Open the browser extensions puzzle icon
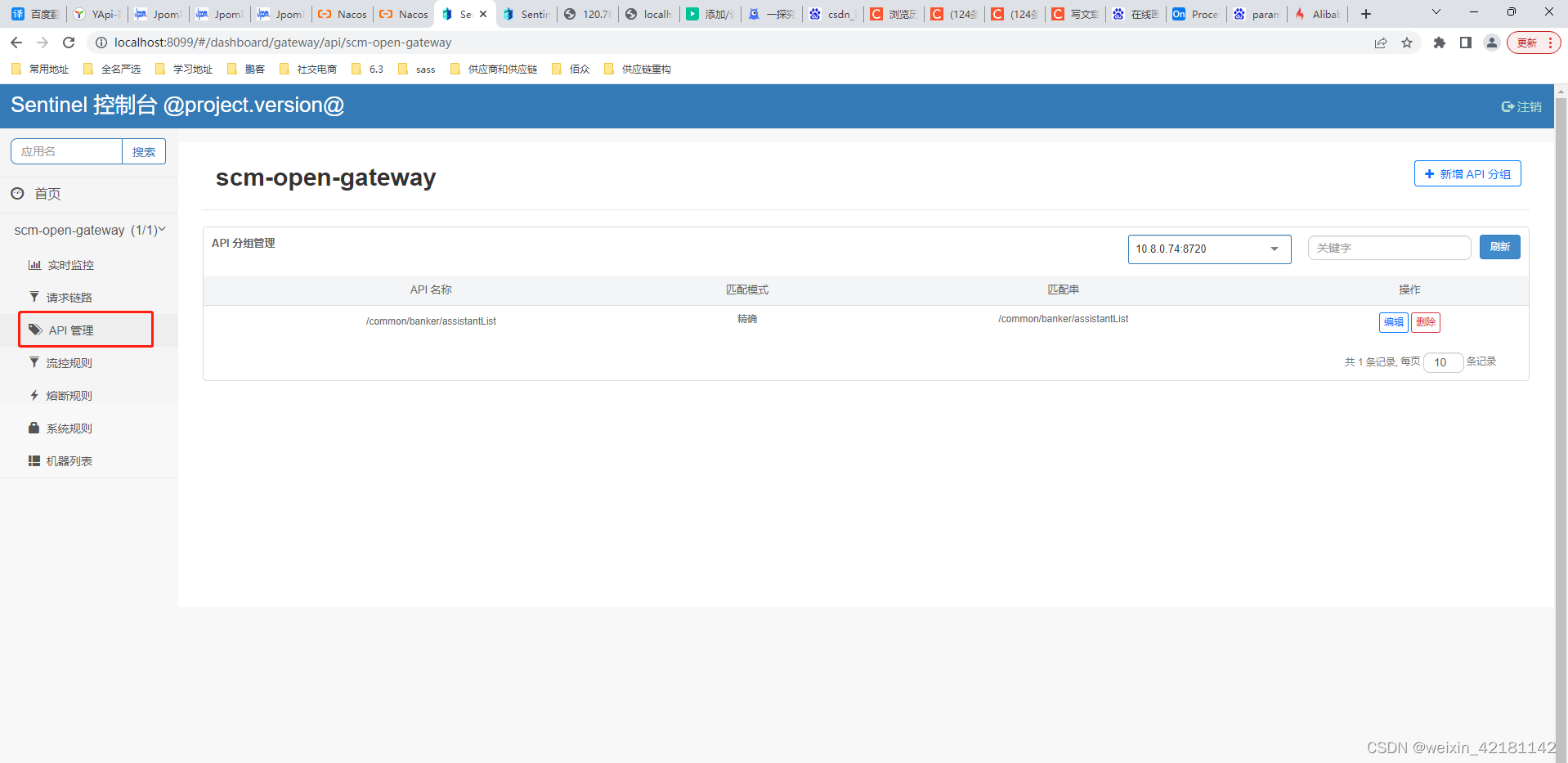The height and width of the screenshot is (763, 1568). [1440, 43]
